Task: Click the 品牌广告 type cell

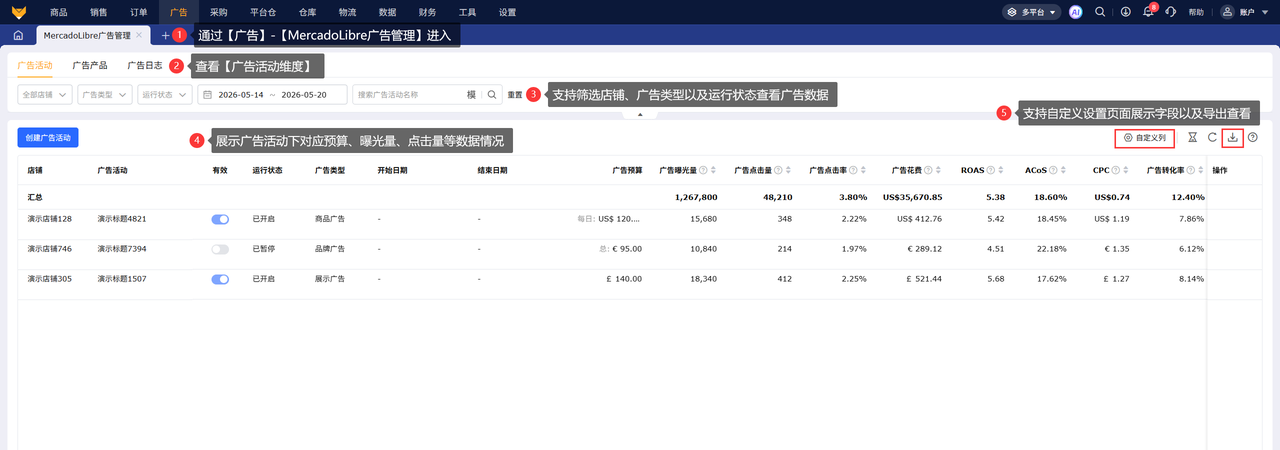Action: 329,249
